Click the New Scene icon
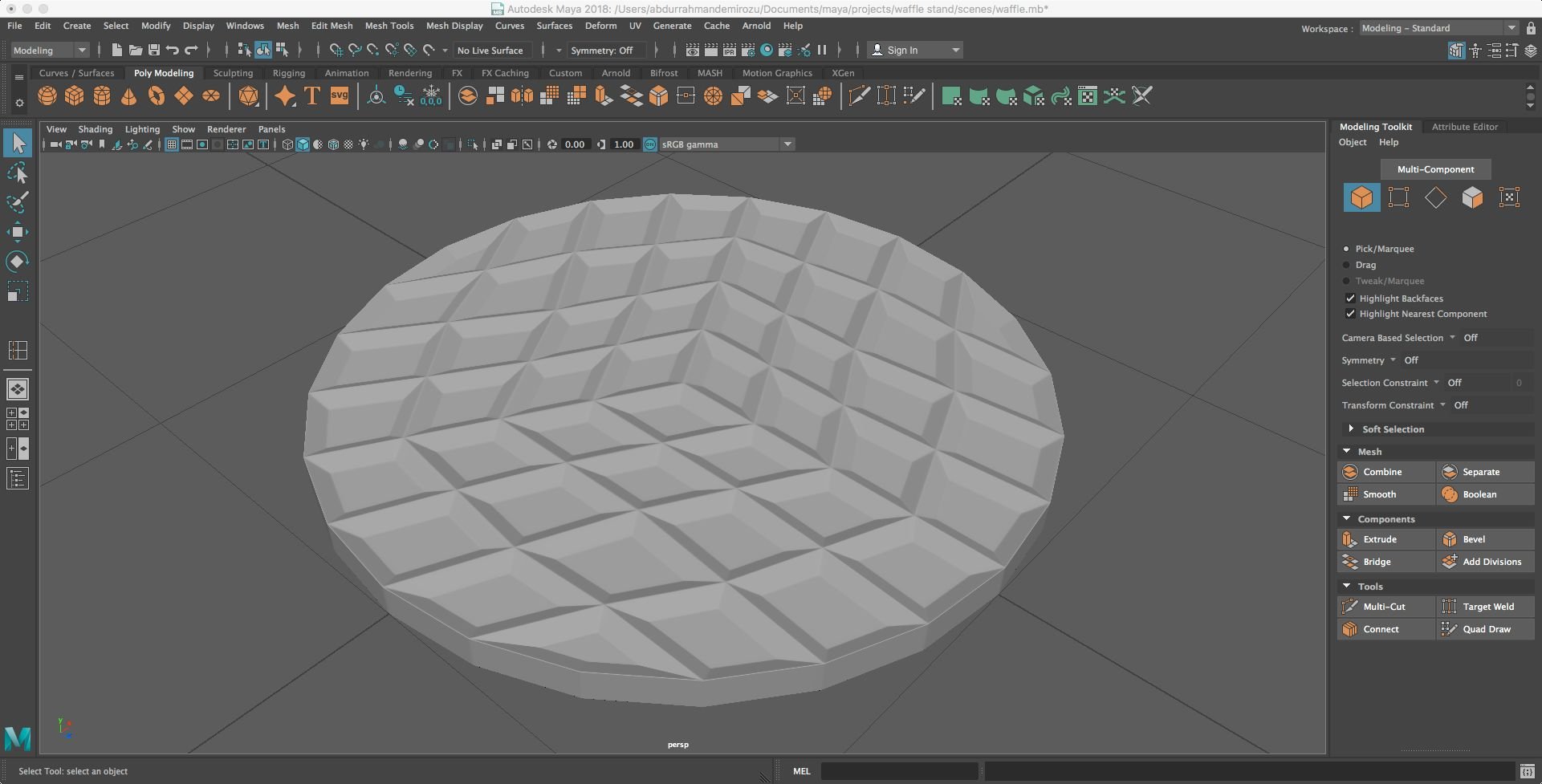 (117, 50)
